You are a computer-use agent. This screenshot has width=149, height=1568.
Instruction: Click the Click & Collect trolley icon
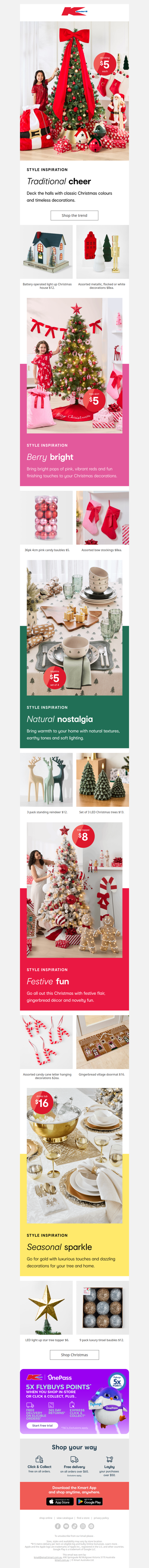coord(39,1458)
